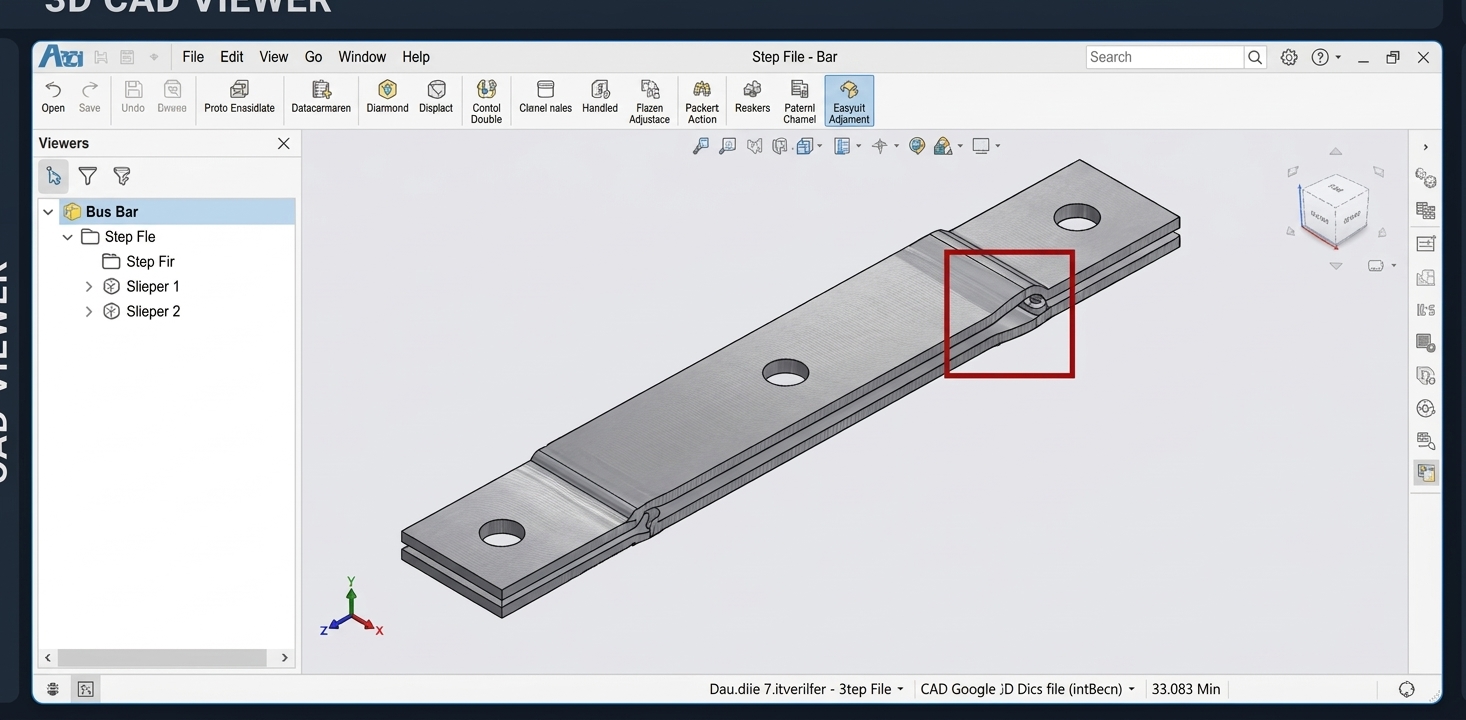Collapse the Step Fle folder
The height and width of the screenshot is (720, 1466).
pyautogui.click(x=68, y=237)
